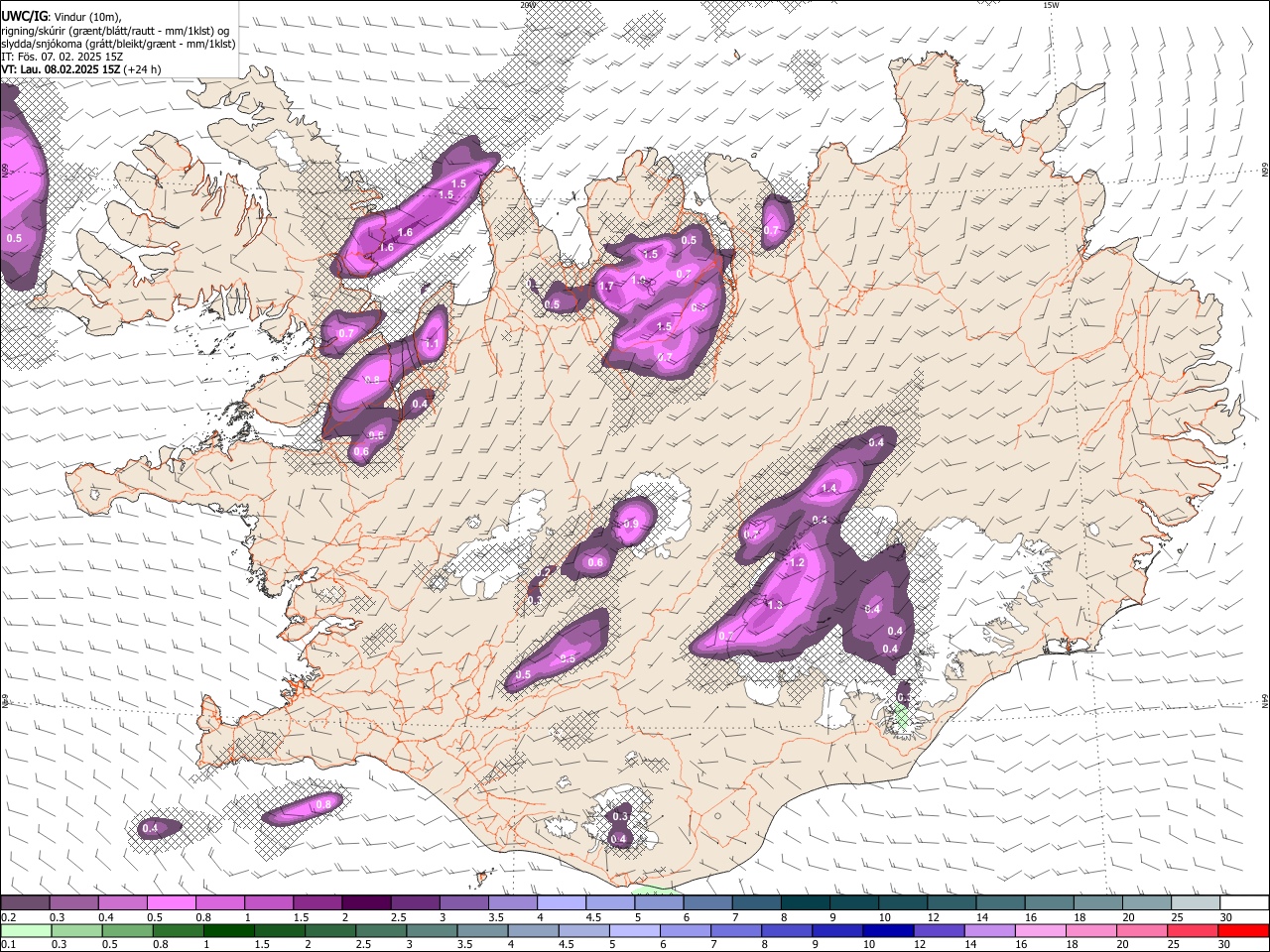
Task: Click the slate blue swatch labeled 6 in the snow scale
Action: tap(707, 903)
